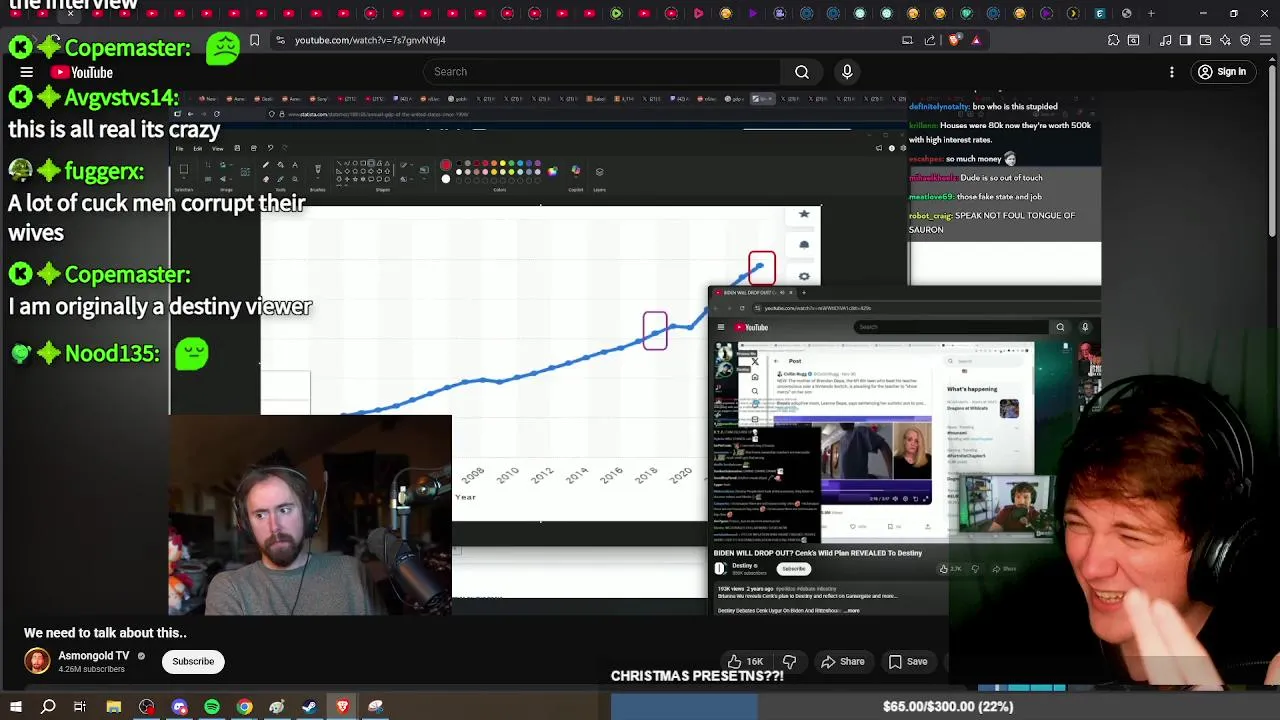Click the share page icon in address bar
The height and width of the screenshot is (720, 1280).
pos(930,40)
